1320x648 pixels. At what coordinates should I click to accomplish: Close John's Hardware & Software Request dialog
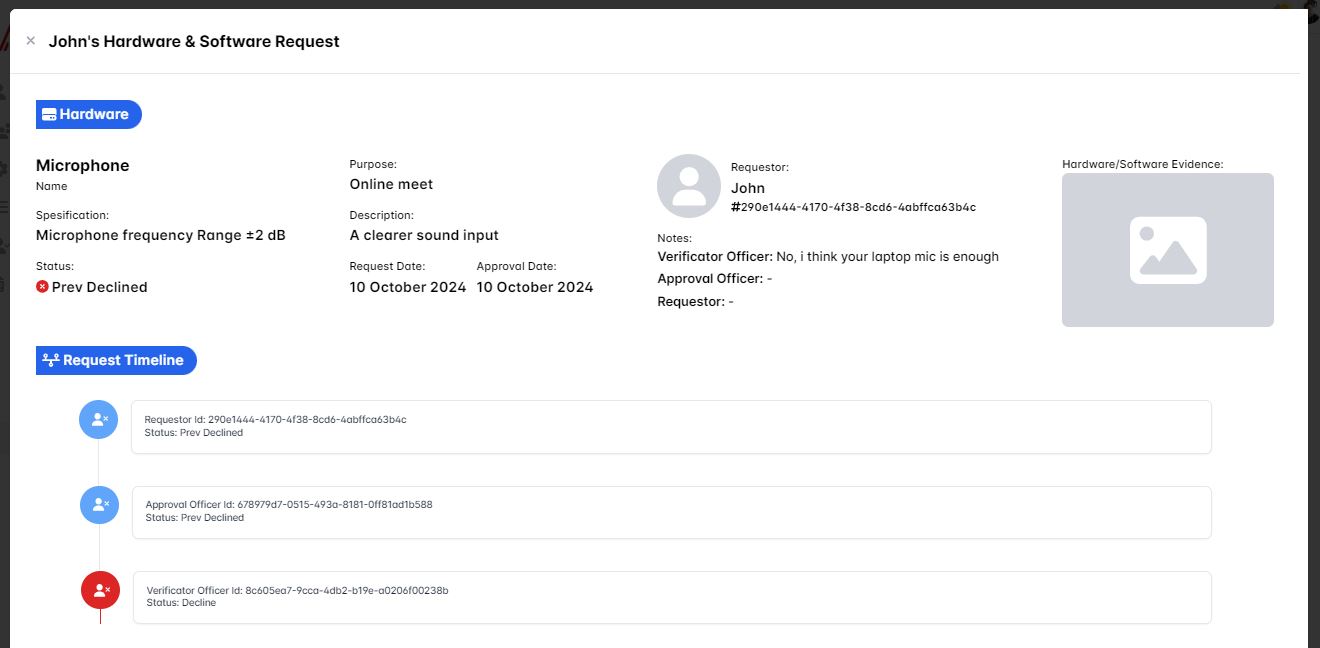click(30, 41)
